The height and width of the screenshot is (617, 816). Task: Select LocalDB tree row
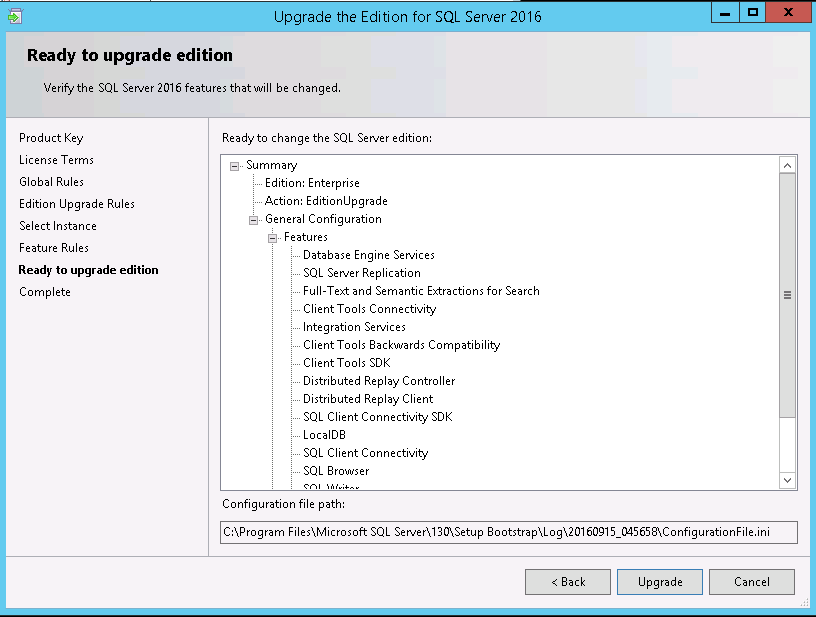point(324,435)
